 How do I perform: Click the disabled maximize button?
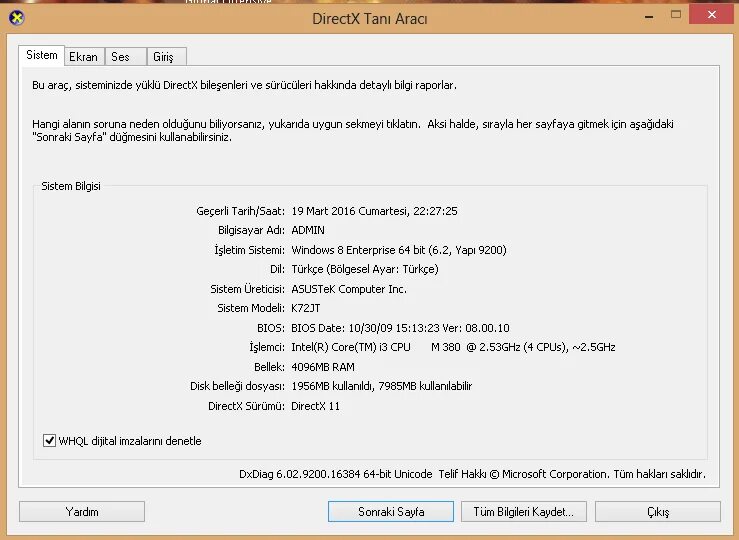point(676,15)
